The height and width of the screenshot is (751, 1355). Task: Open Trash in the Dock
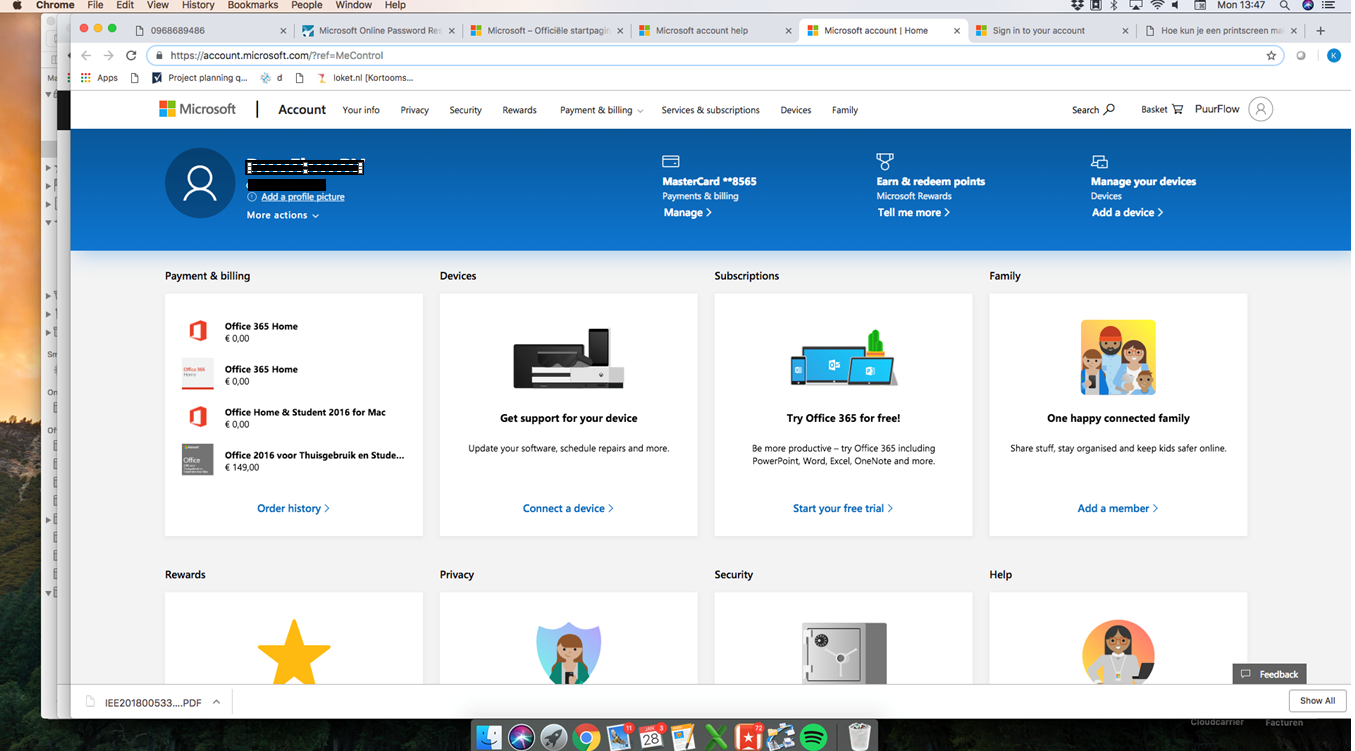tap(859, 737)
